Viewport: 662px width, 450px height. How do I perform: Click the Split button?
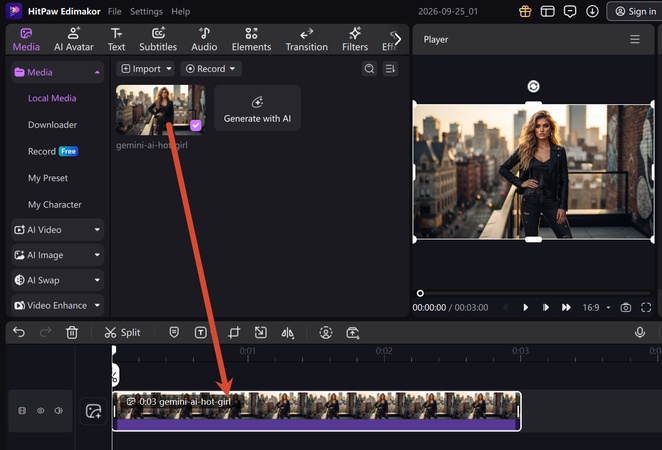(122, 333)
